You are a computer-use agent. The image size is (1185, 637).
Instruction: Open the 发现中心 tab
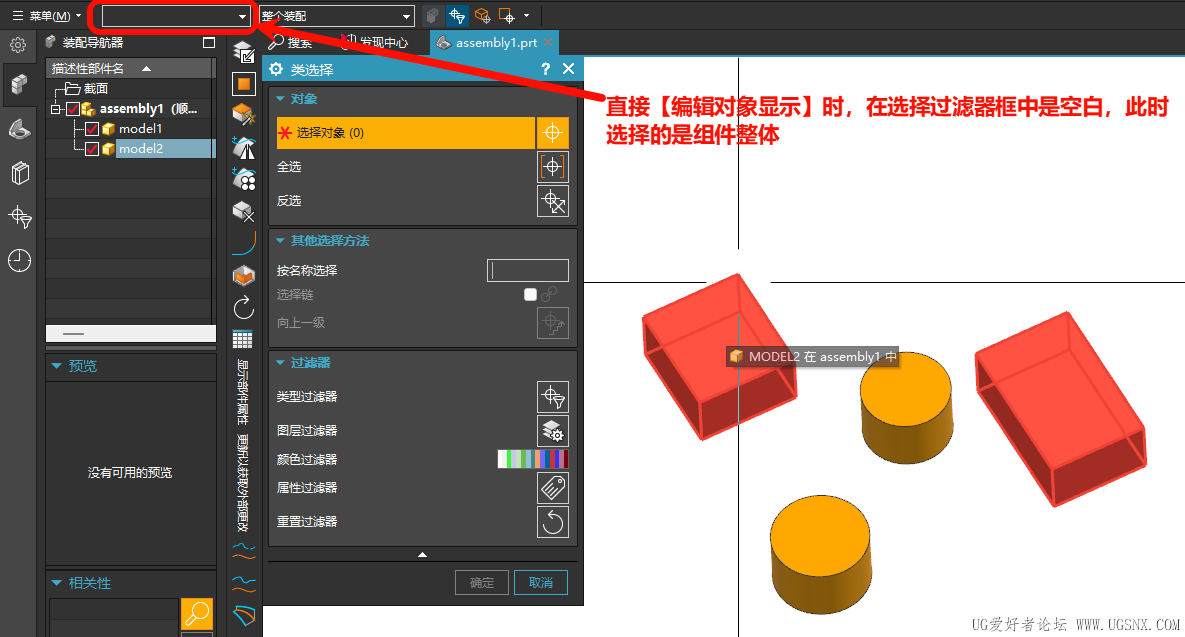[x=376, y=42]
